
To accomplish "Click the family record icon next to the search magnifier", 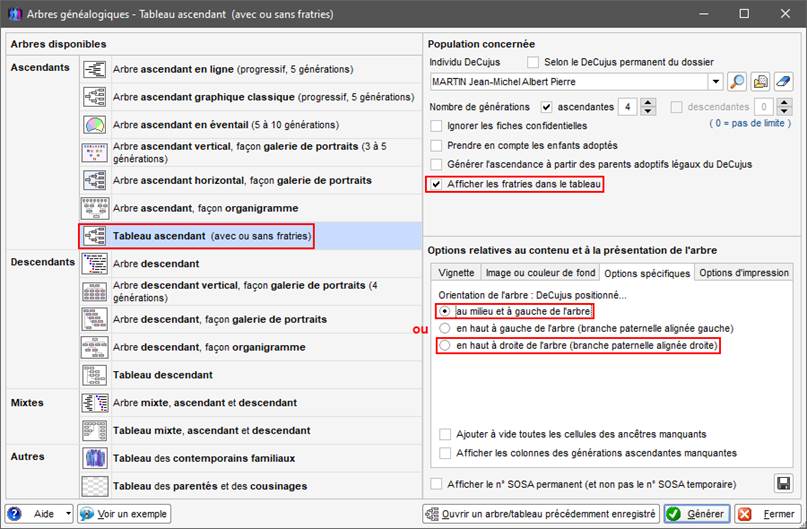I will (760, 82).
